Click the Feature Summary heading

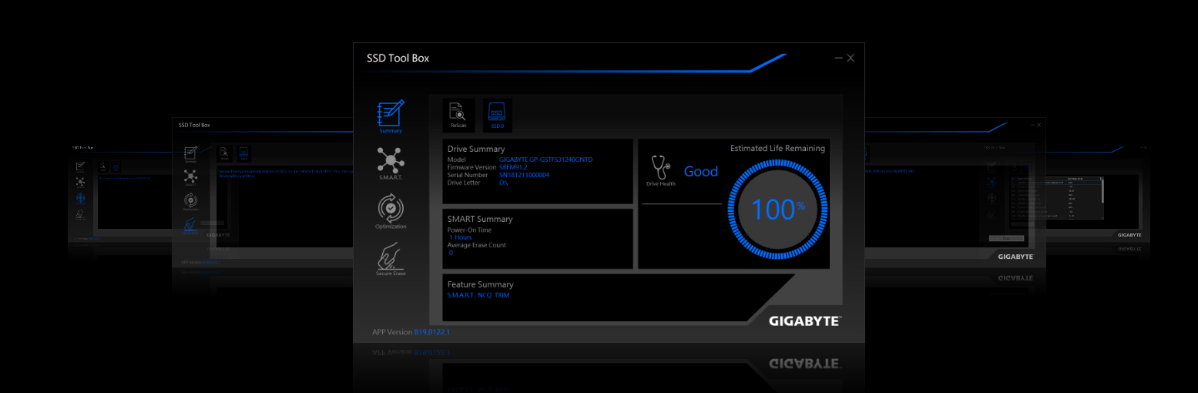[481, 284]
